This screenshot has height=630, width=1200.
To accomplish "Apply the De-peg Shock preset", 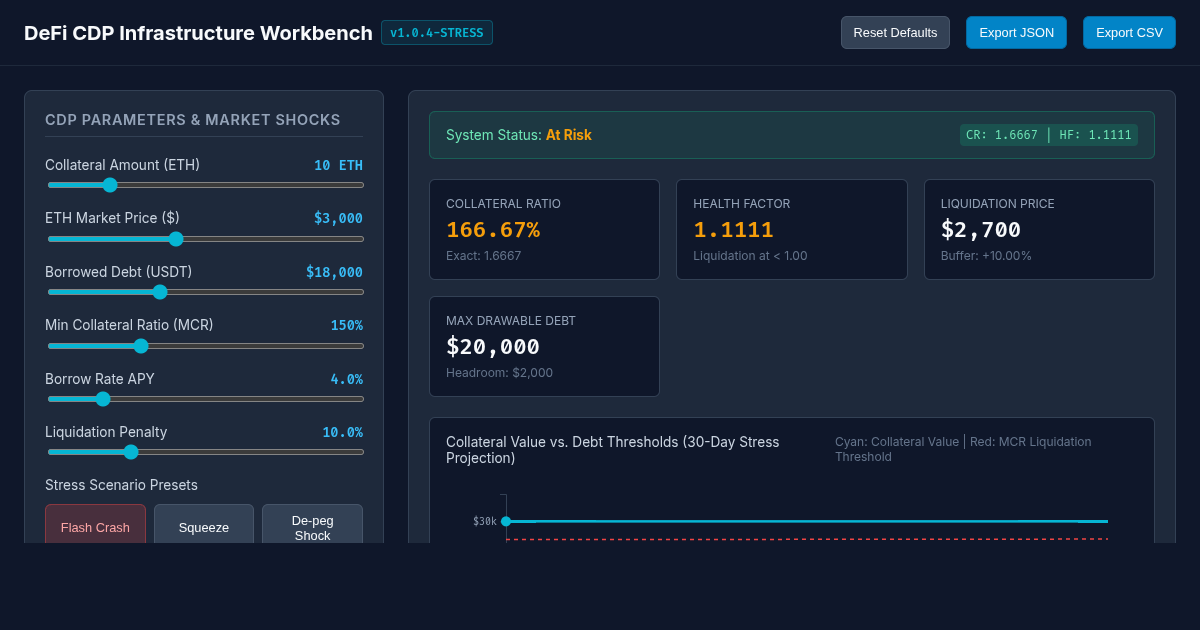I will click(312, 525).
